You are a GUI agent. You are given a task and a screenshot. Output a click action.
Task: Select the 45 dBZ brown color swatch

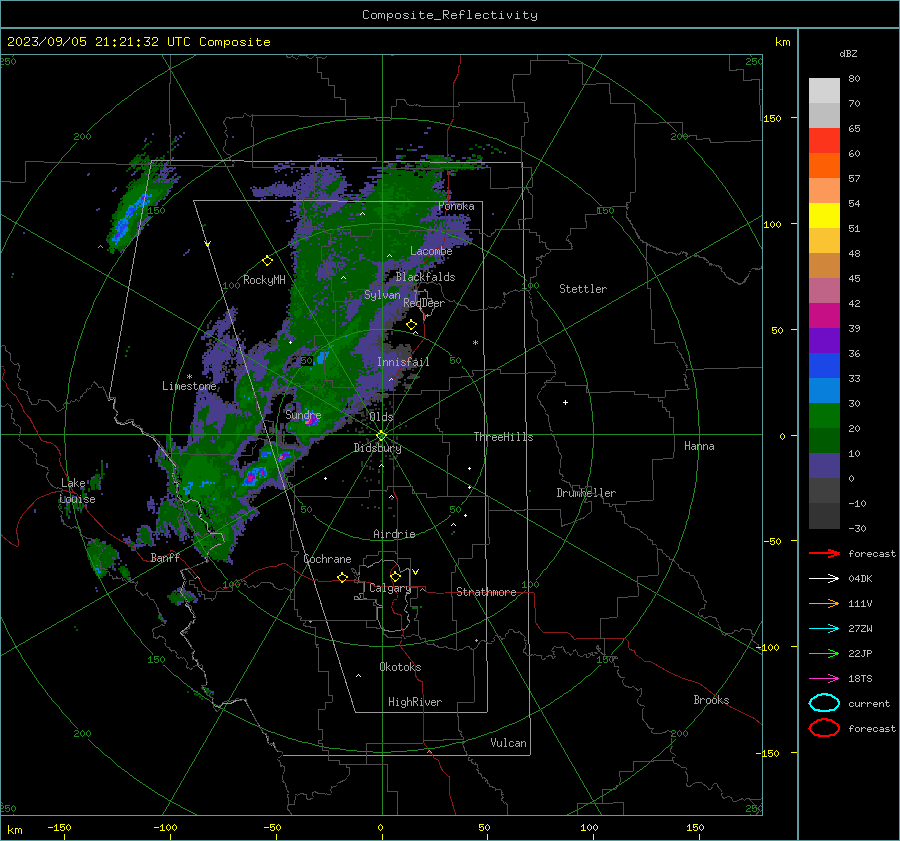[x=824, y=266]
